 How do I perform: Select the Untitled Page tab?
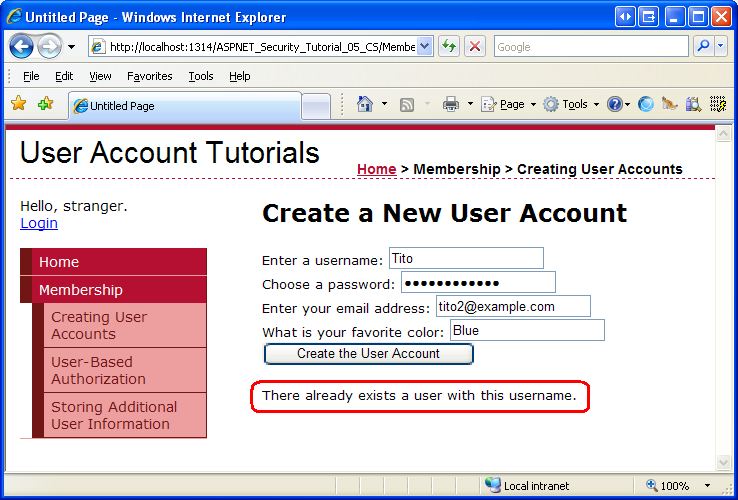click(x=185, y=106)
